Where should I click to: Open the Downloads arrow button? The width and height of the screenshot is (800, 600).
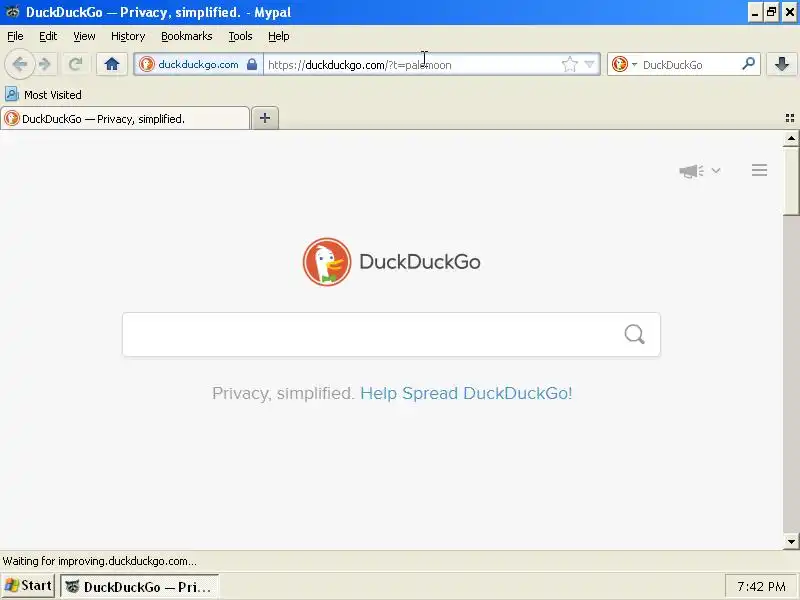(x=782, y=64)
